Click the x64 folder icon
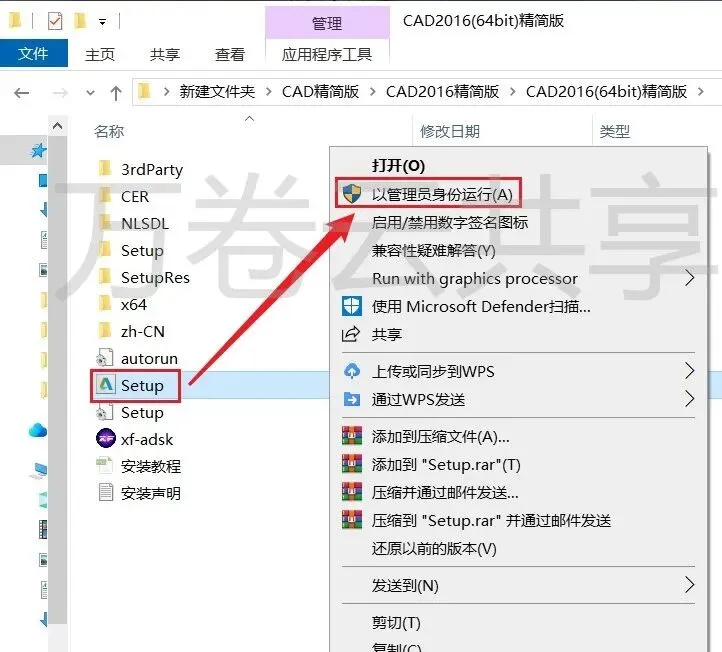Image resolution: width=722 pixels, height=652 pixels. (x=105, y=304)
